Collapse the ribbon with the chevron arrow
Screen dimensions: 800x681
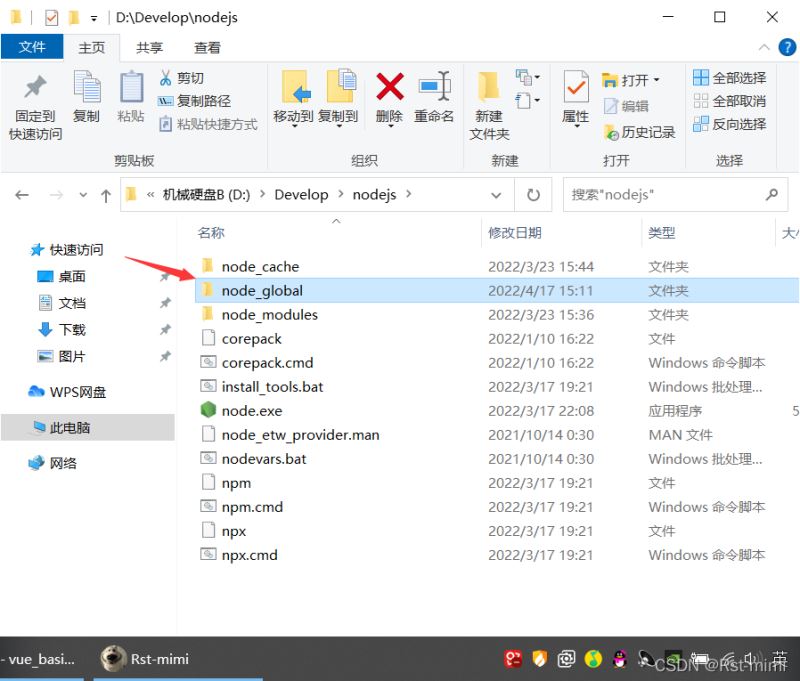tap(764, 48)
